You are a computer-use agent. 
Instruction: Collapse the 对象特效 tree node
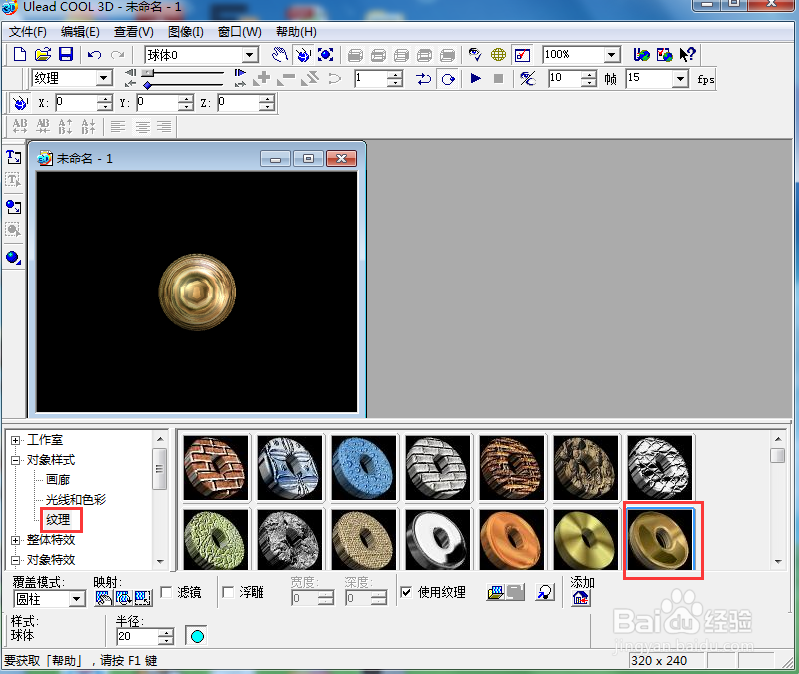click(x=15, y=560)
